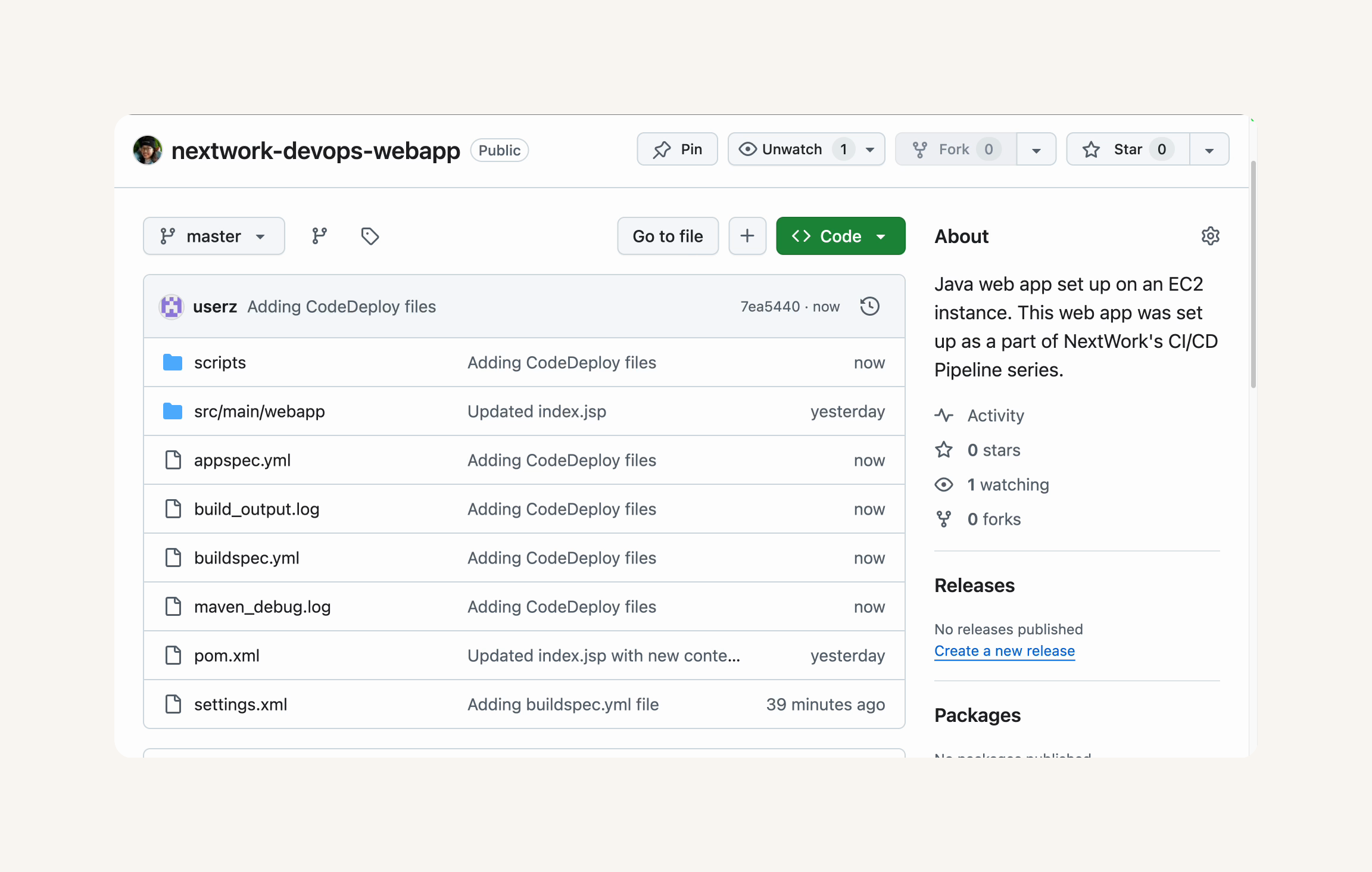This screenshot has width=1372, height=872.
Task: Pin the repository with Pin button
Action: pyautogui.click(x=677, y=150)
